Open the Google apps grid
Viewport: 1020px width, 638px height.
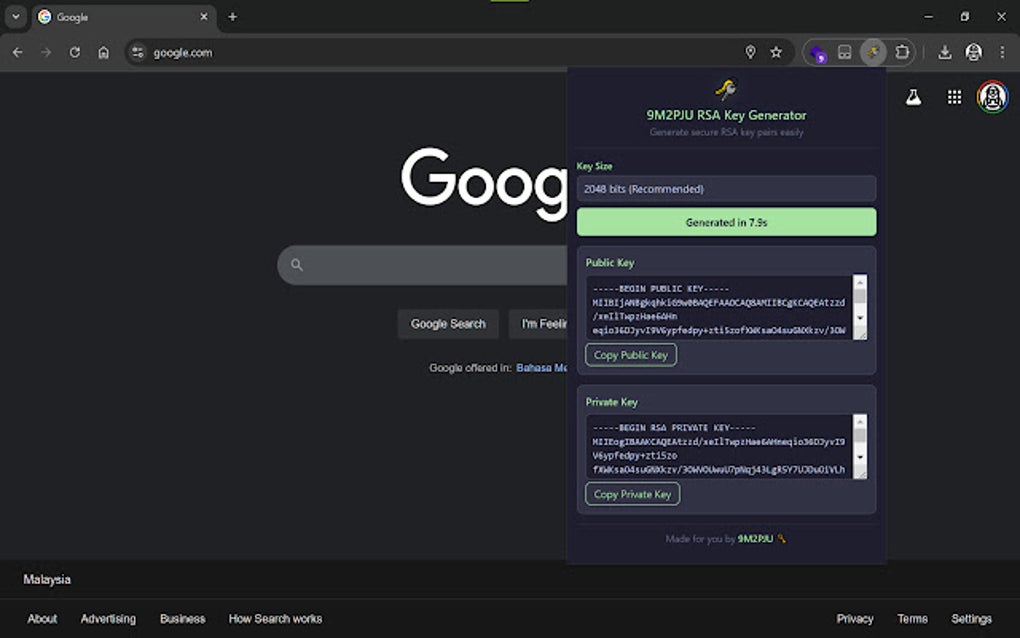[954, 97]
